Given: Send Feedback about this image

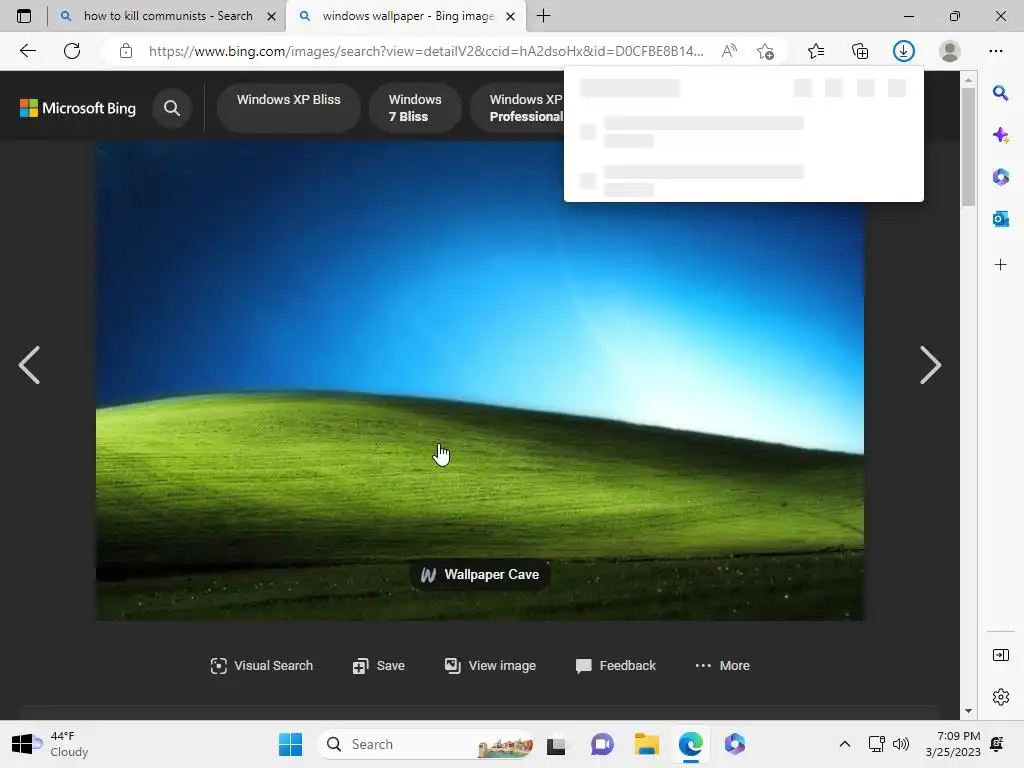Looking at the screenshot, I should tap(616, 665).
